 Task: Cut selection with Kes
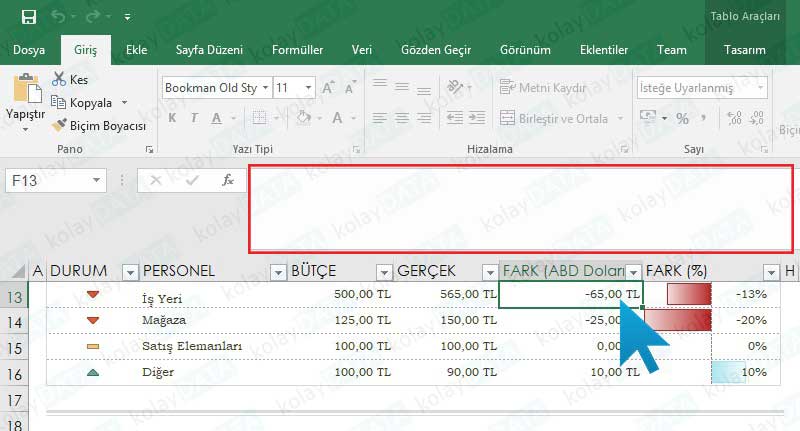point(70,80)
